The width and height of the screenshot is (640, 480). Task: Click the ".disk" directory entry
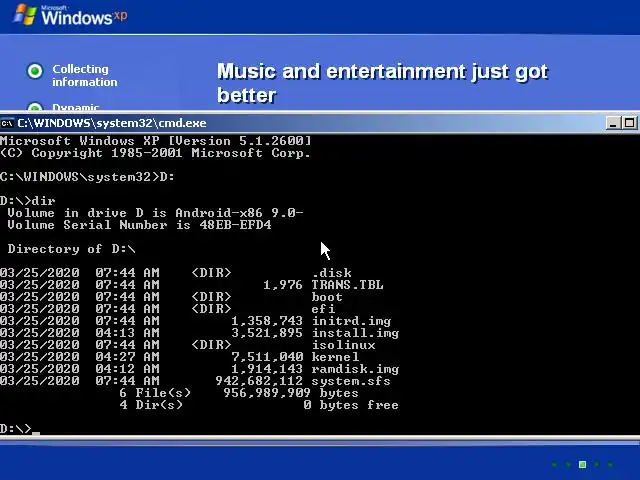(331, 273)
